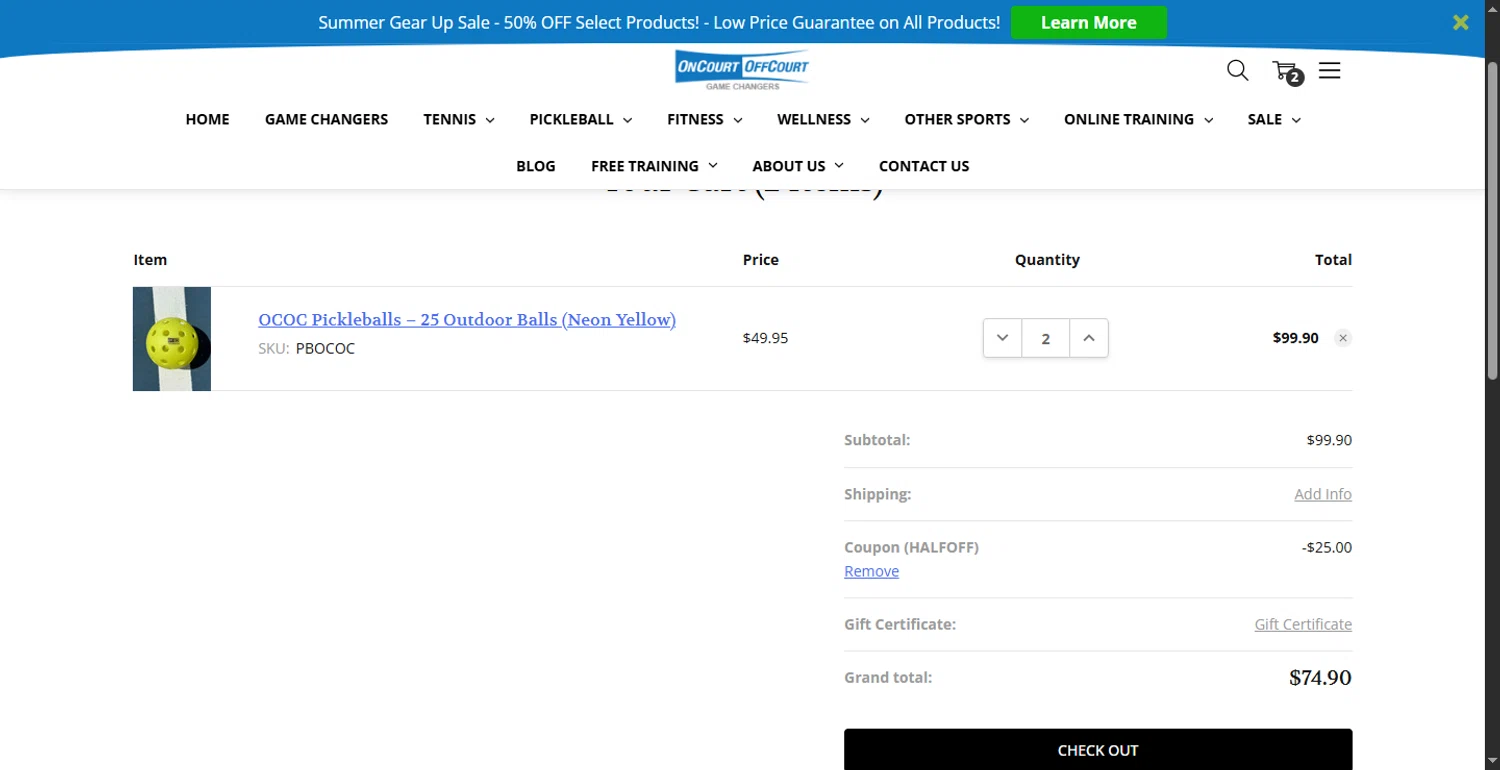
Task: Expand the WELLNESS dropdown menu
Action: pyautogui.click(x=823, y=119)
